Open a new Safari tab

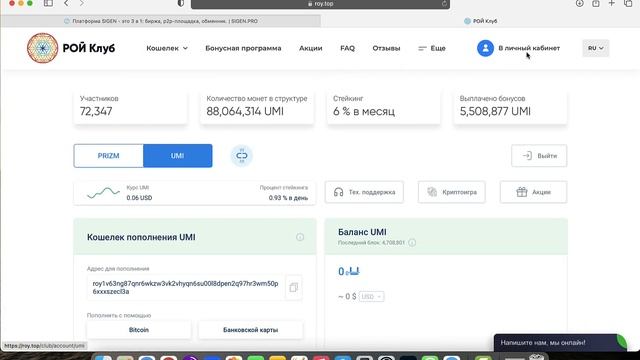tap(611, 3)
